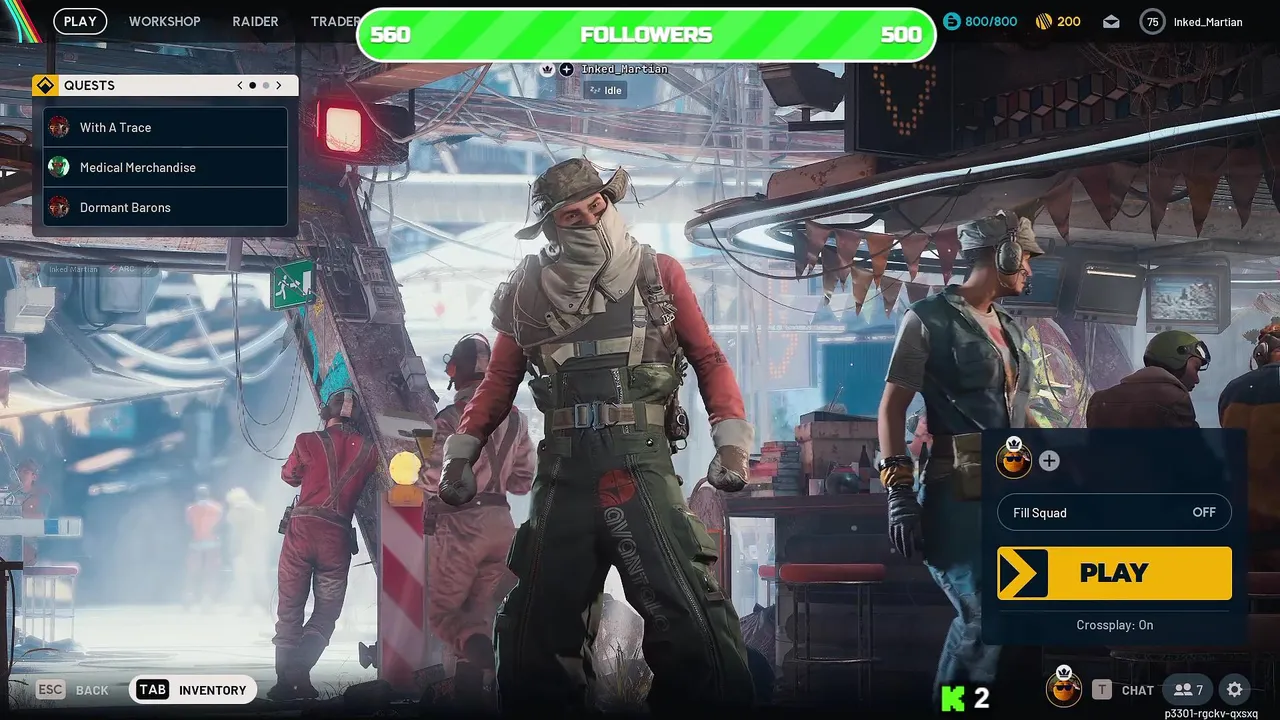
Task: Click the crown icon above the character
Action: [x=547, y=69]
